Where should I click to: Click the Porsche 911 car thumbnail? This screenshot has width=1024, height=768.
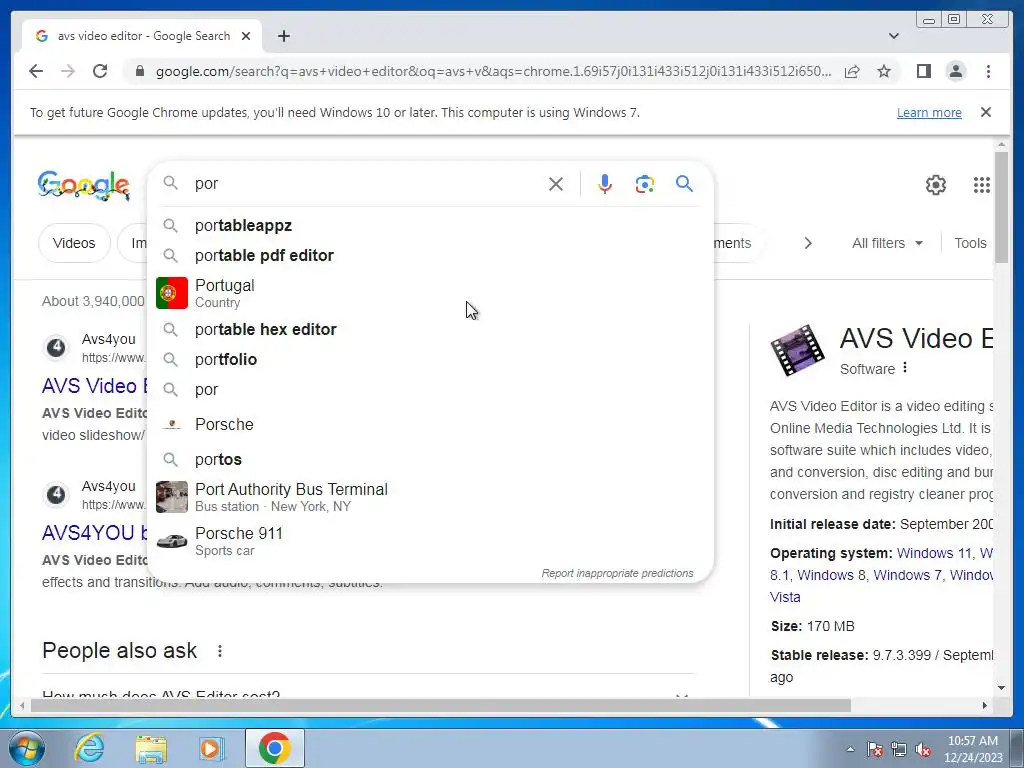pyautogui.click(x=172, y=541)
